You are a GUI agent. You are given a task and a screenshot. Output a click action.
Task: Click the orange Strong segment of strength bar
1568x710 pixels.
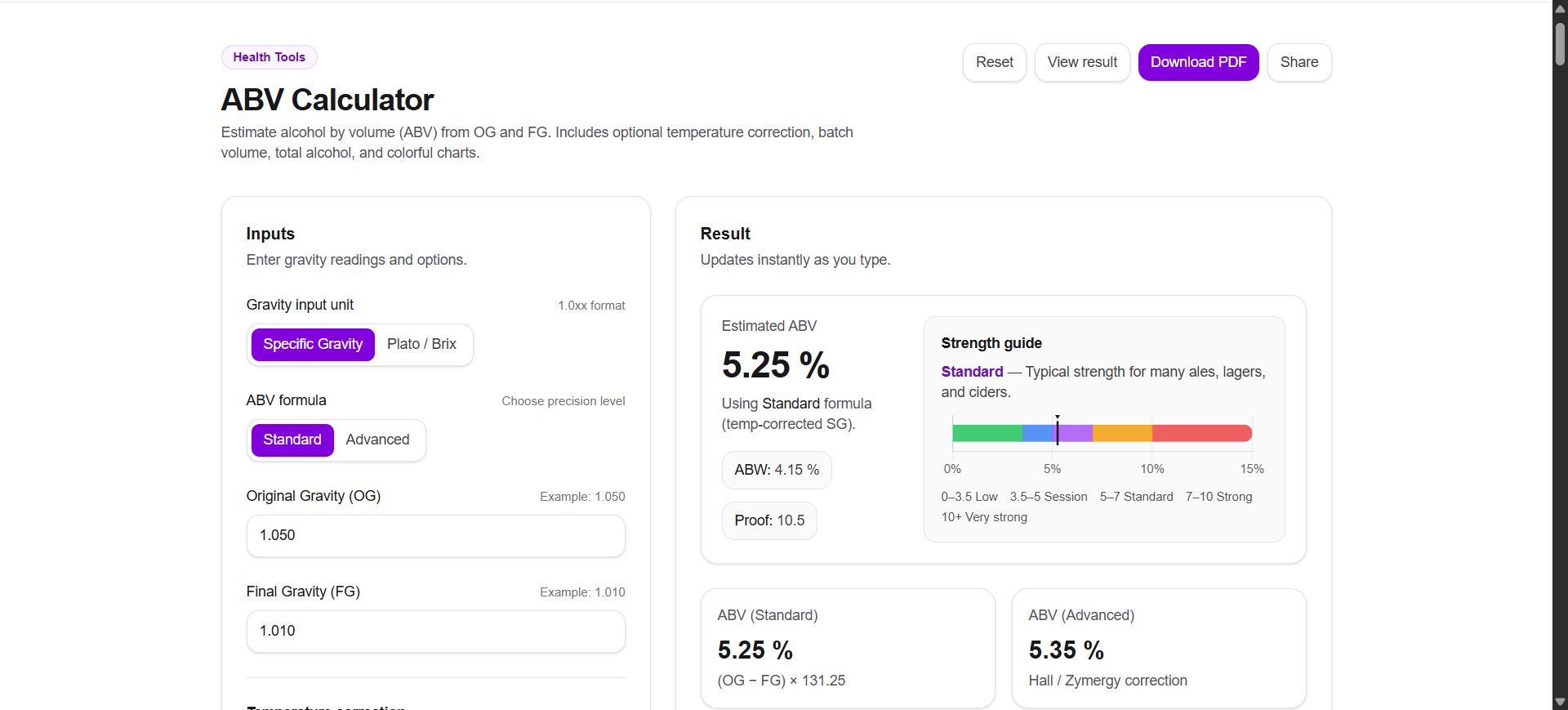coord(1122,433)
